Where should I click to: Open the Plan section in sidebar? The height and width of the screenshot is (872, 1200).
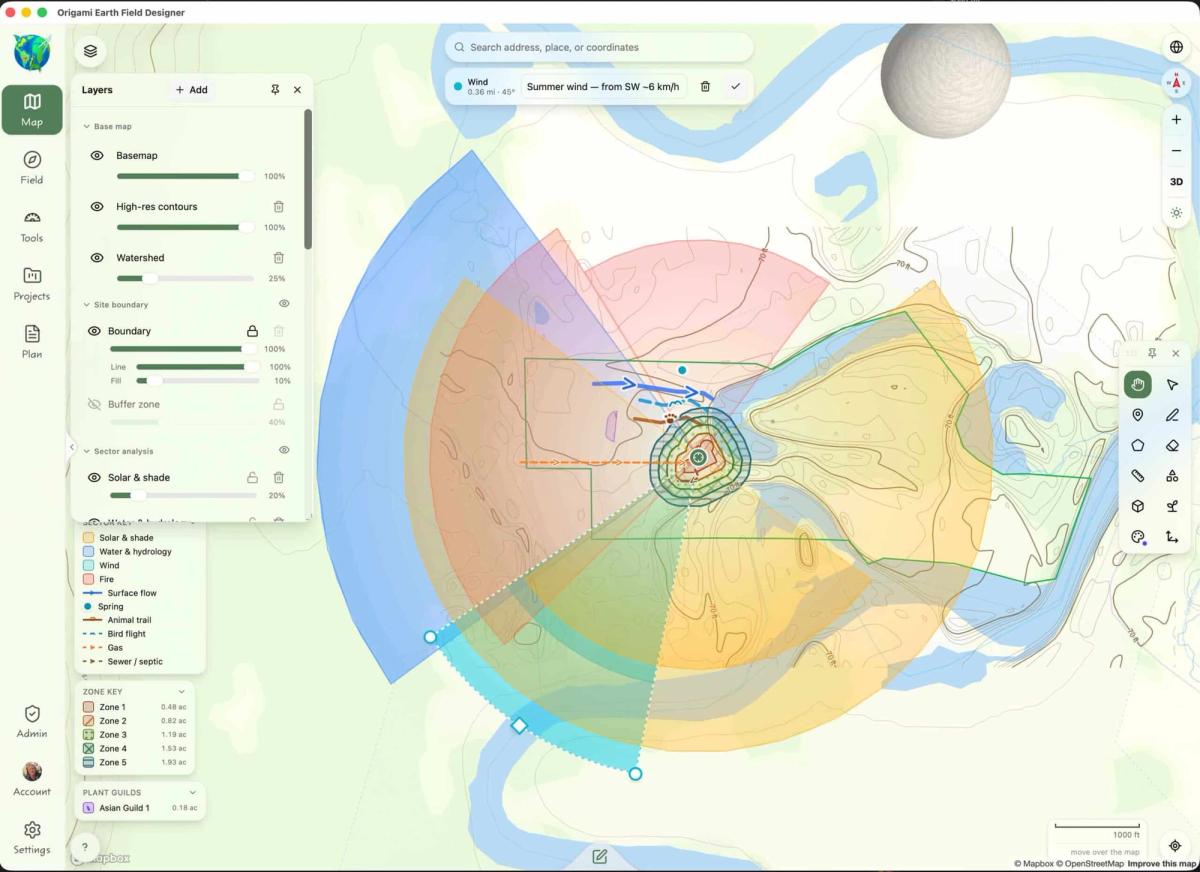(x=32, y=342)
